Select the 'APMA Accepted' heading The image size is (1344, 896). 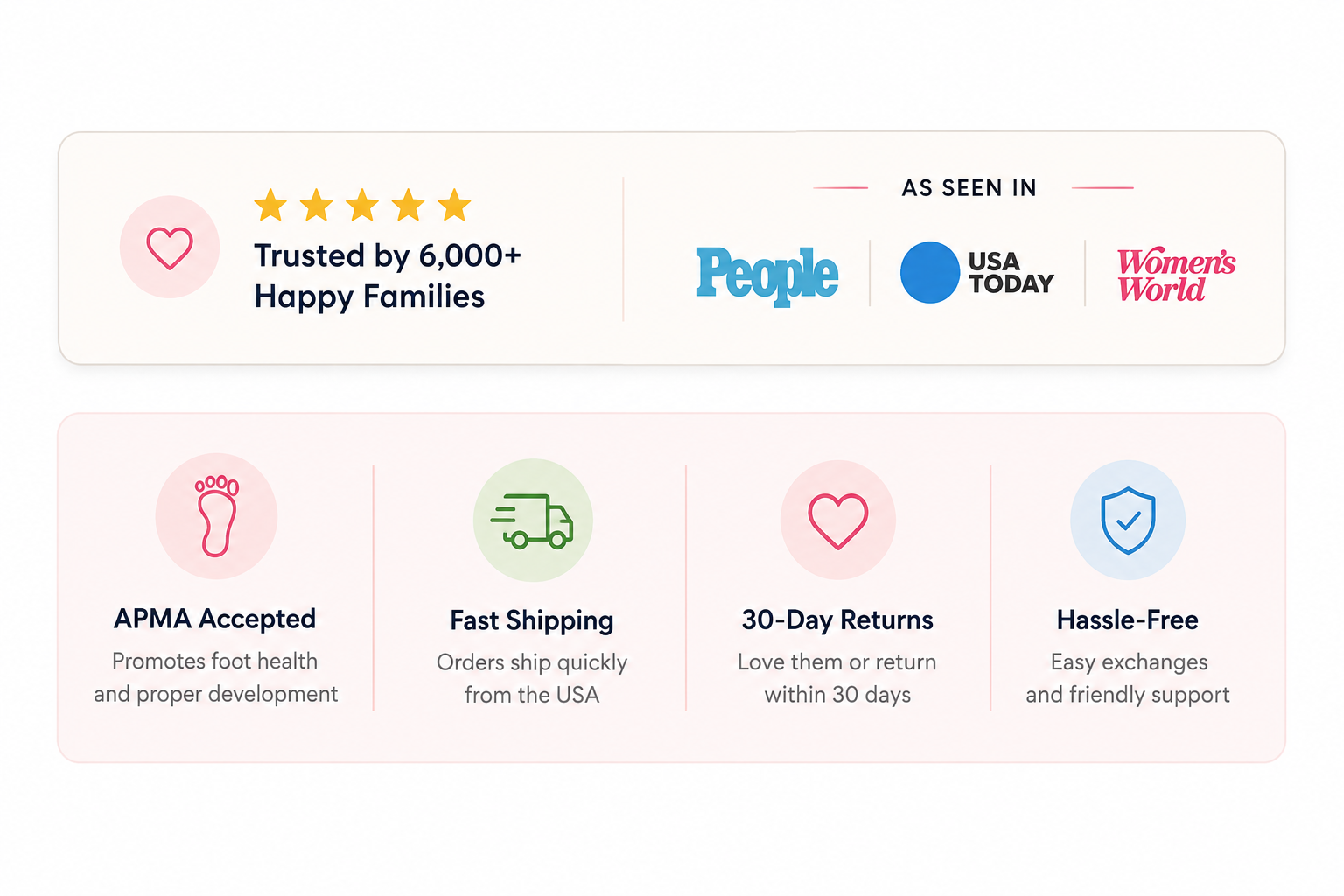215,619
